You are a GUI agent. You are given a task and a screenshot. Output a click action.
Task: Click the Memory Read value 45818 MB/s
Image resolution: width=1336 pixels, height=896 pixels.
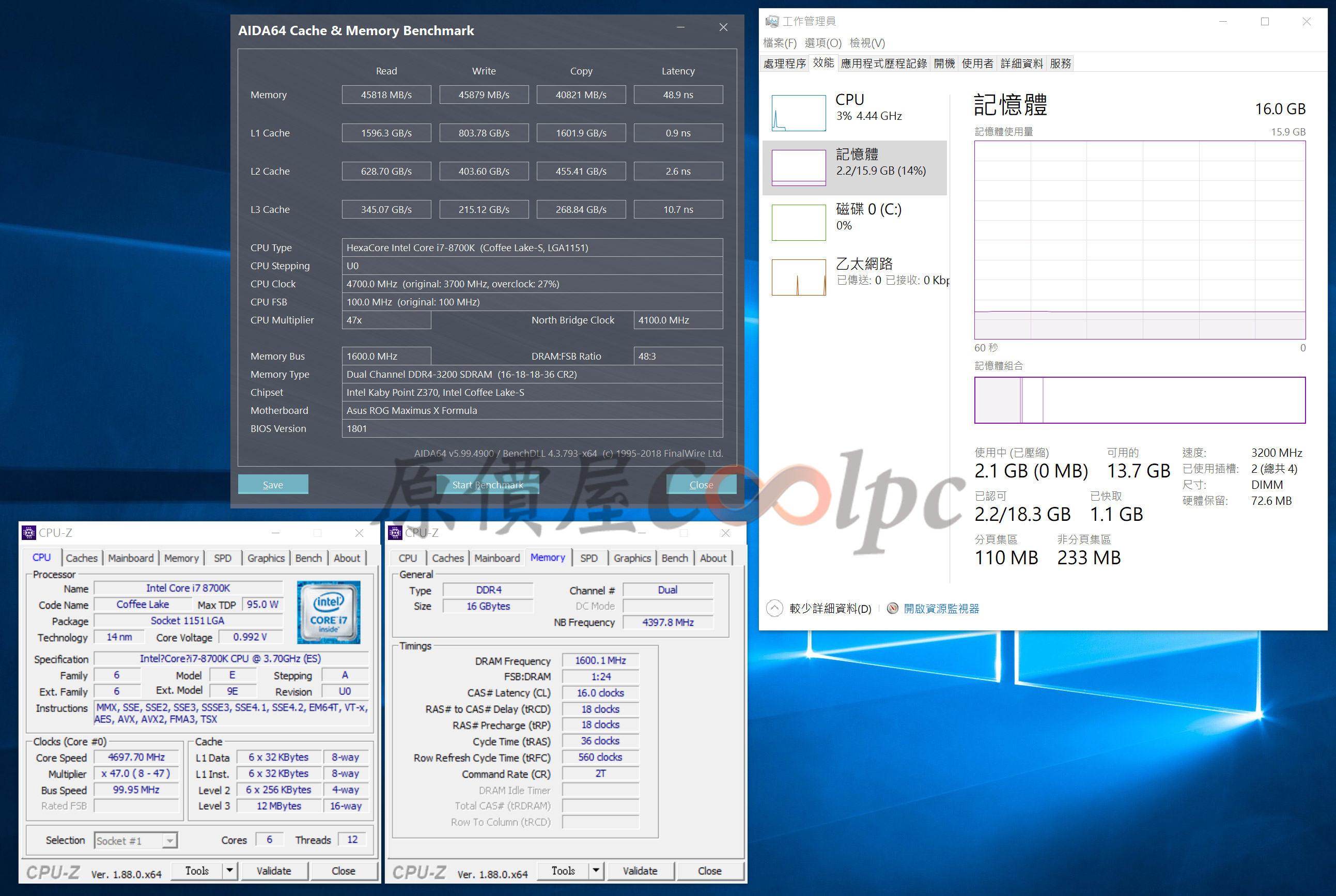(x=386, y=95)
